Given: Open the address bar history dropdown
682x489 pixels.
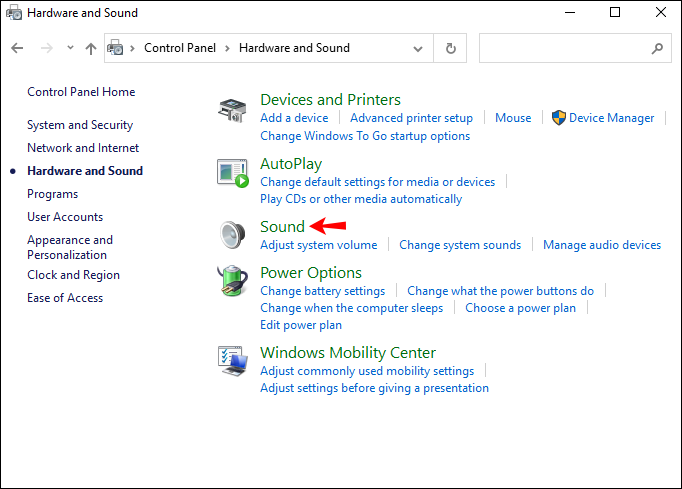Looking at the screenshot, I should point(418,47).
